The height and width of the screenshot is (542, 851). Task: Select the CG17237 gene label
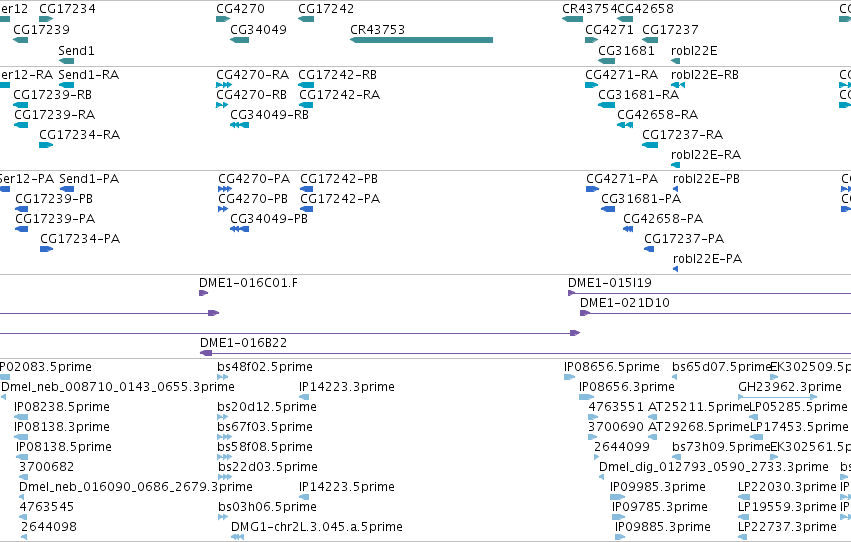pos(670,29)
